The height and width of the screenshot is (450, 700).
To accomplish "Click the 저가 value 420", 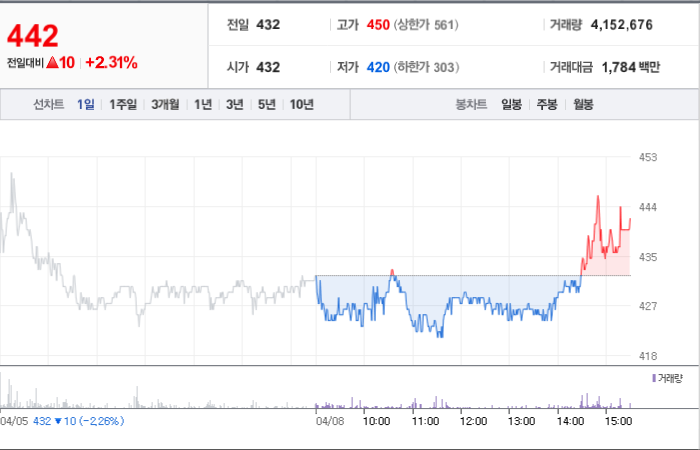I will (378, 67).
